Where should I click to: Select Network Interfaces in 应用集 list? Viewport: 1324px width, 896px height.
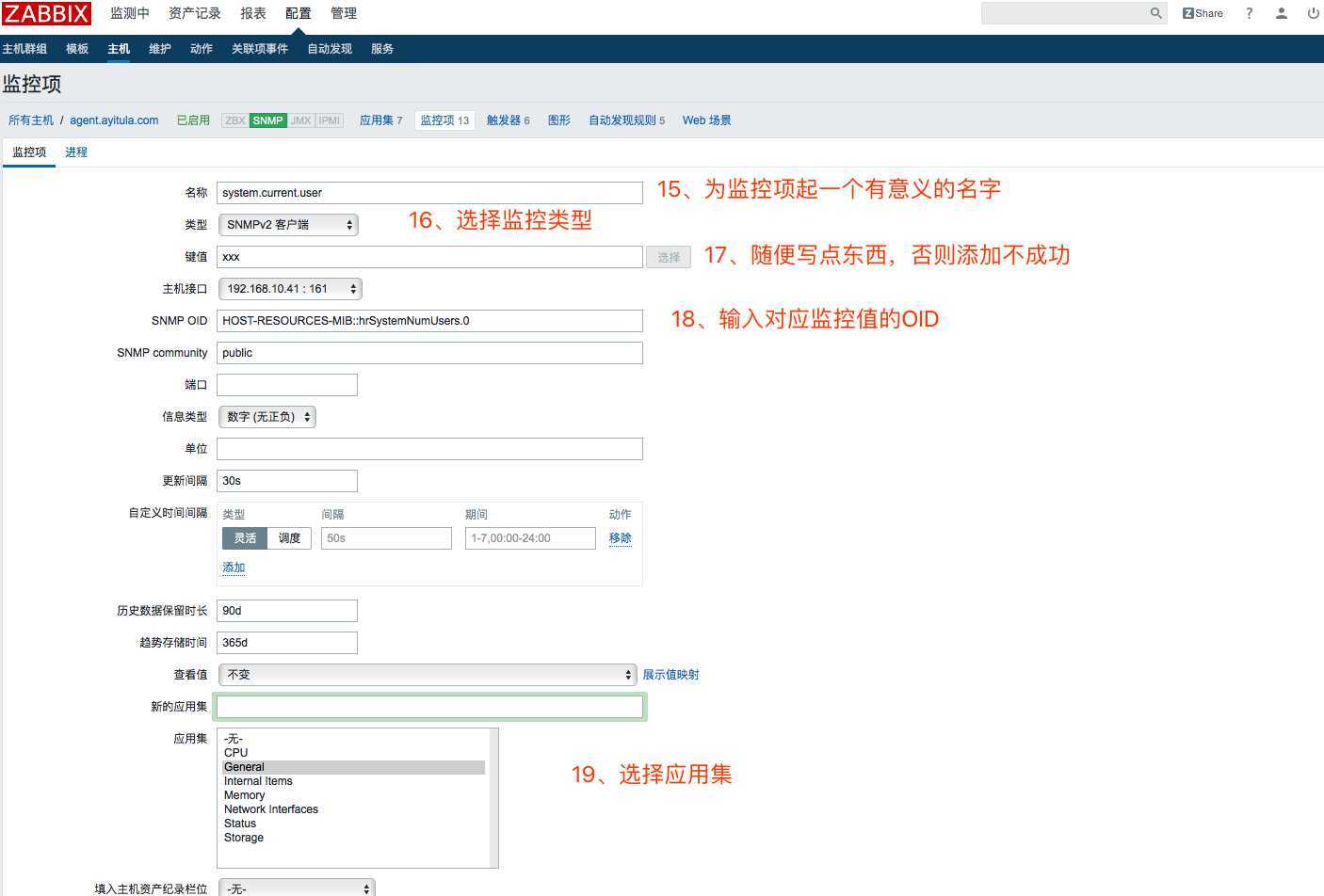pyautogui.click(x=353, y=809)
